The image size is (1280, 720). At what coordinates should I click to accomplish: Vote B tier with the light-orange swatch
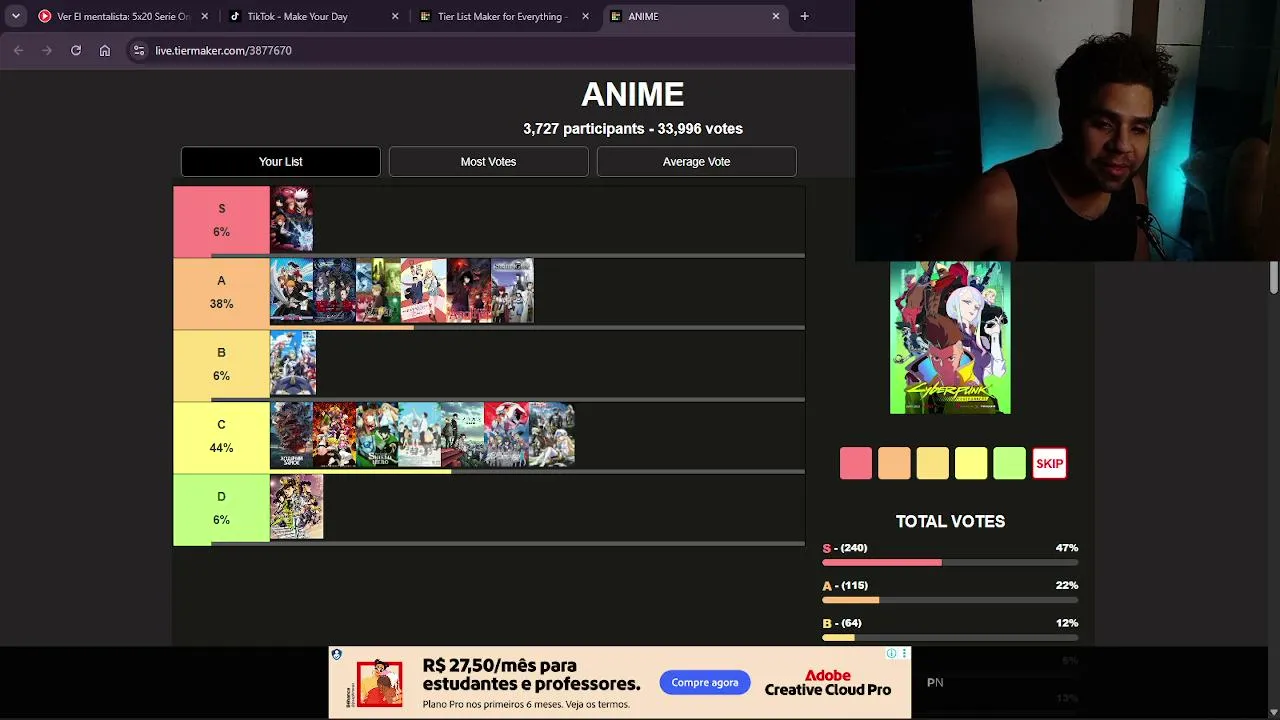tap(933, 463)
